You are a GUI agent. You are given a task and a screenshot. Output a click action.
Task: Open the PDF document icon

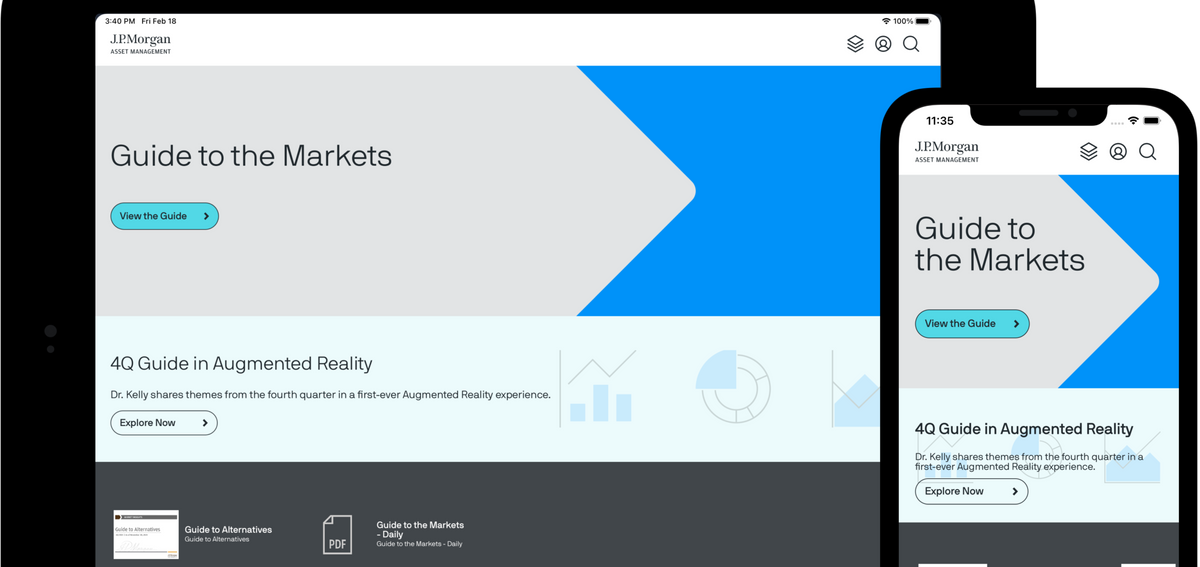[338, 534]
